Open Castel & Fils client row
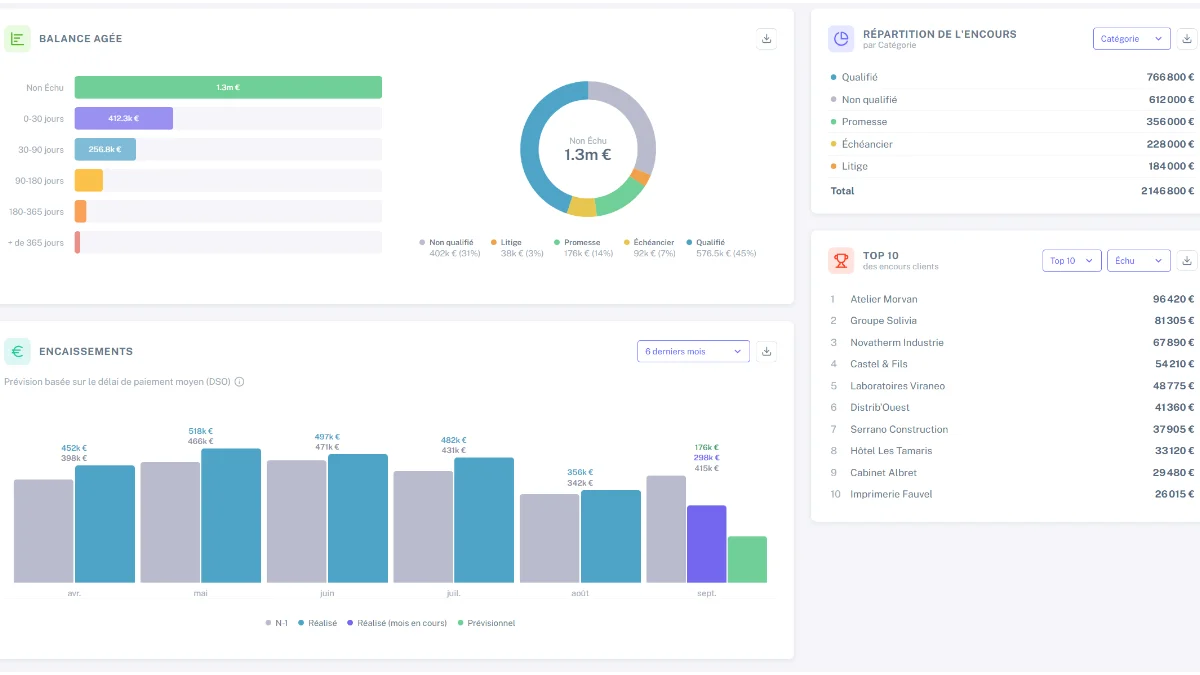The width and height of the screenshot is (1200, 675). coord(1012,364)
